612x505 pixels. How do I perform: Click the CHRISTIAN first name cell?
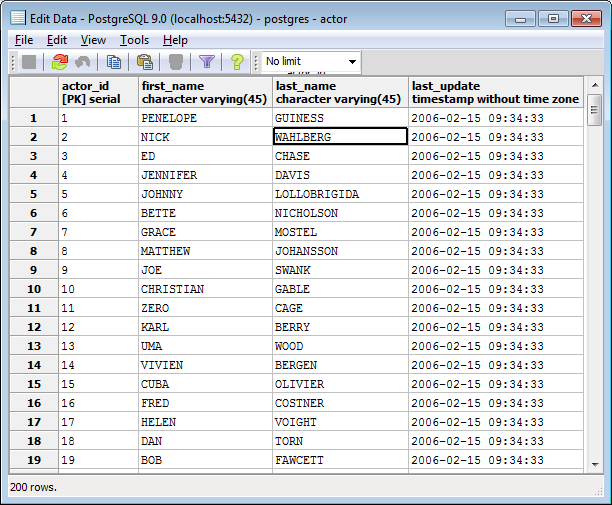[205, 289]
